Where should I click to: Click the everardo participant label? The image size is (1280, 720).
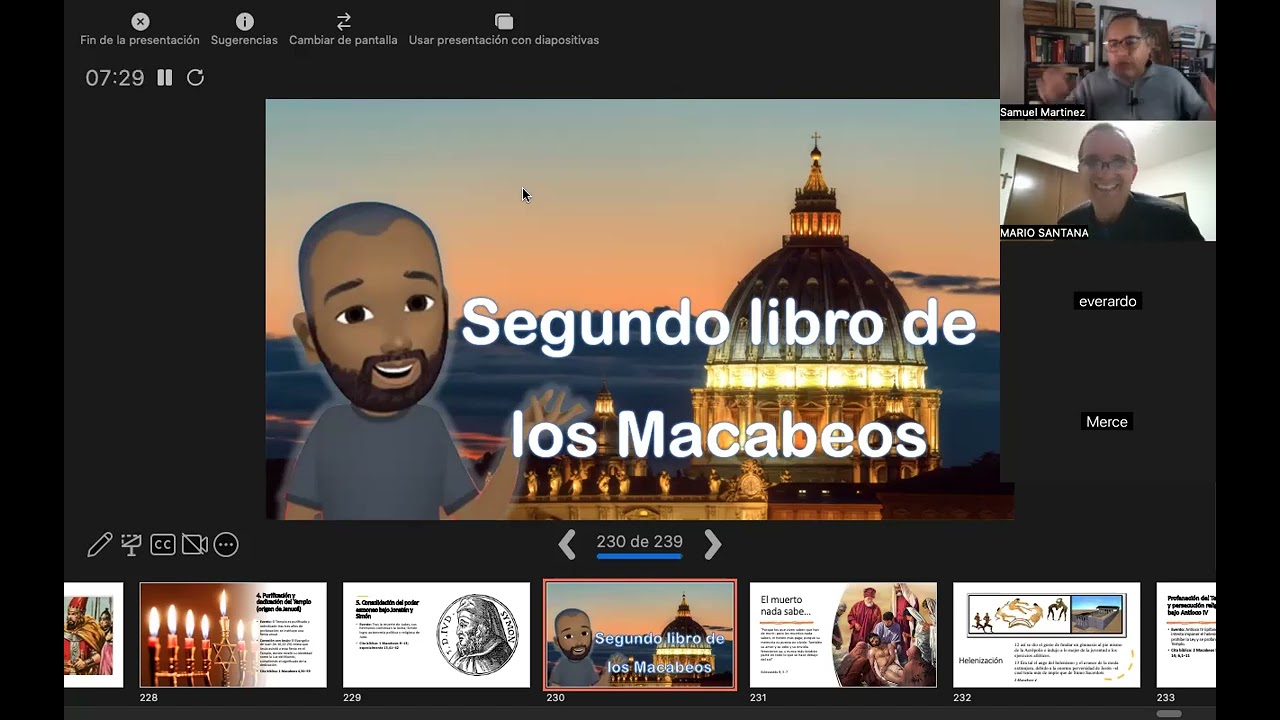pos(1107,301)
